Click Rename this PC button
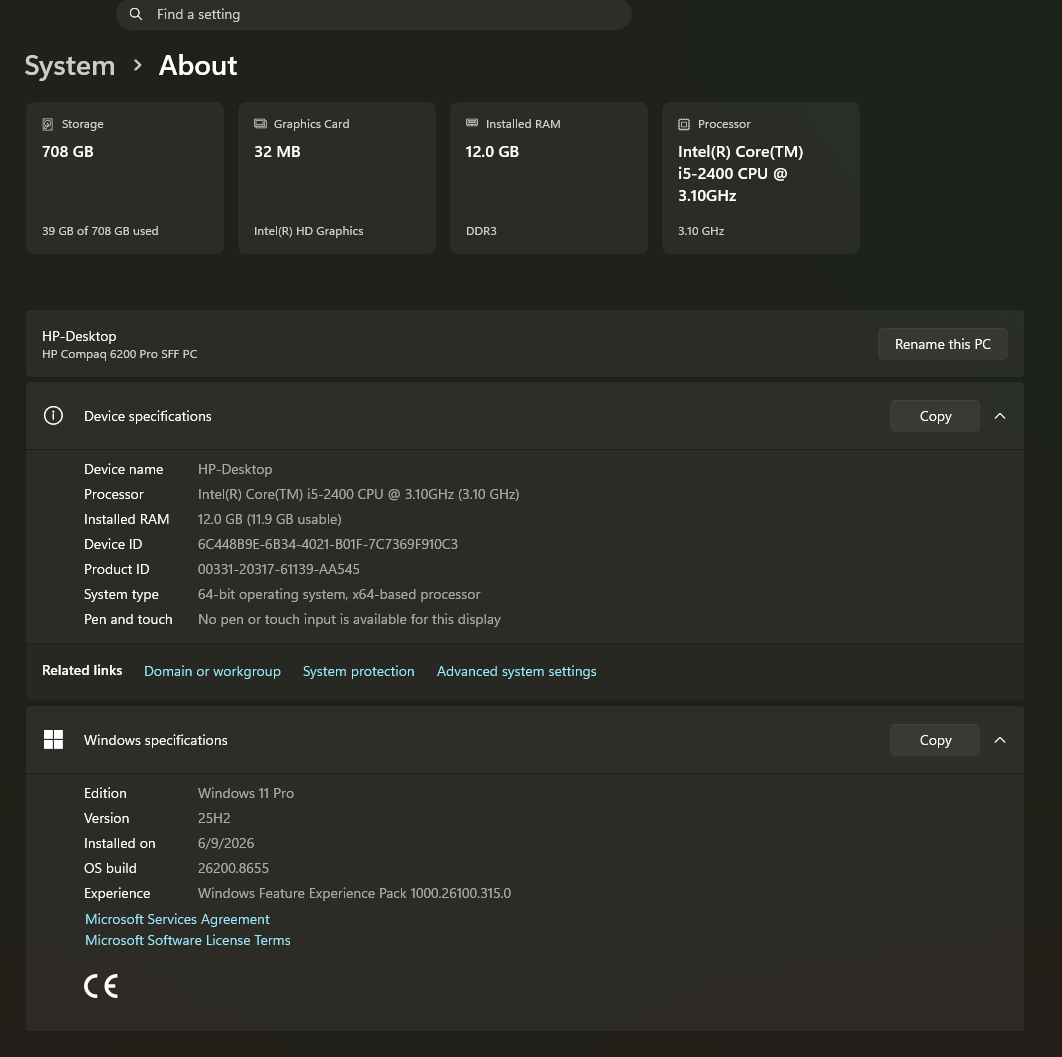This screenshot has height=1057, width=1062. click(942, 344)
